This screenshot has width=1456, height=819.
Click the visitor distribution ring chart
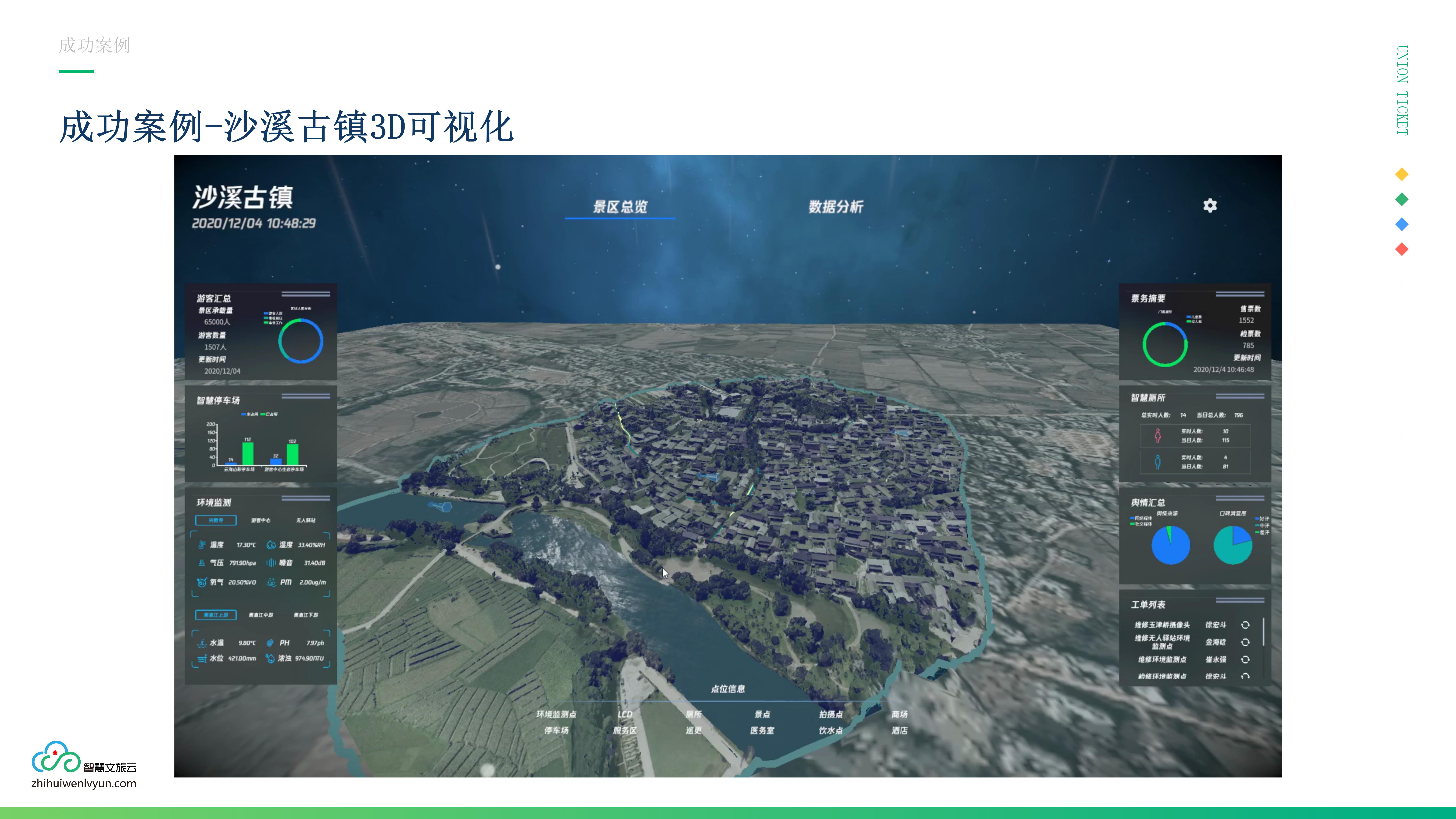click(301, 341)
